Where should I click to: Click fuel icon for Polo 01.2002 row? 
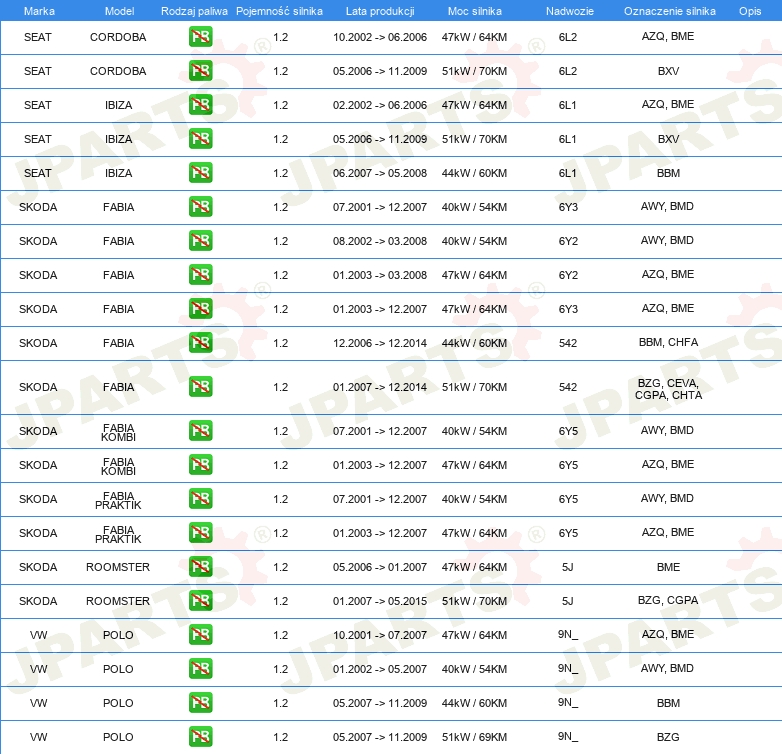[200, 669]
